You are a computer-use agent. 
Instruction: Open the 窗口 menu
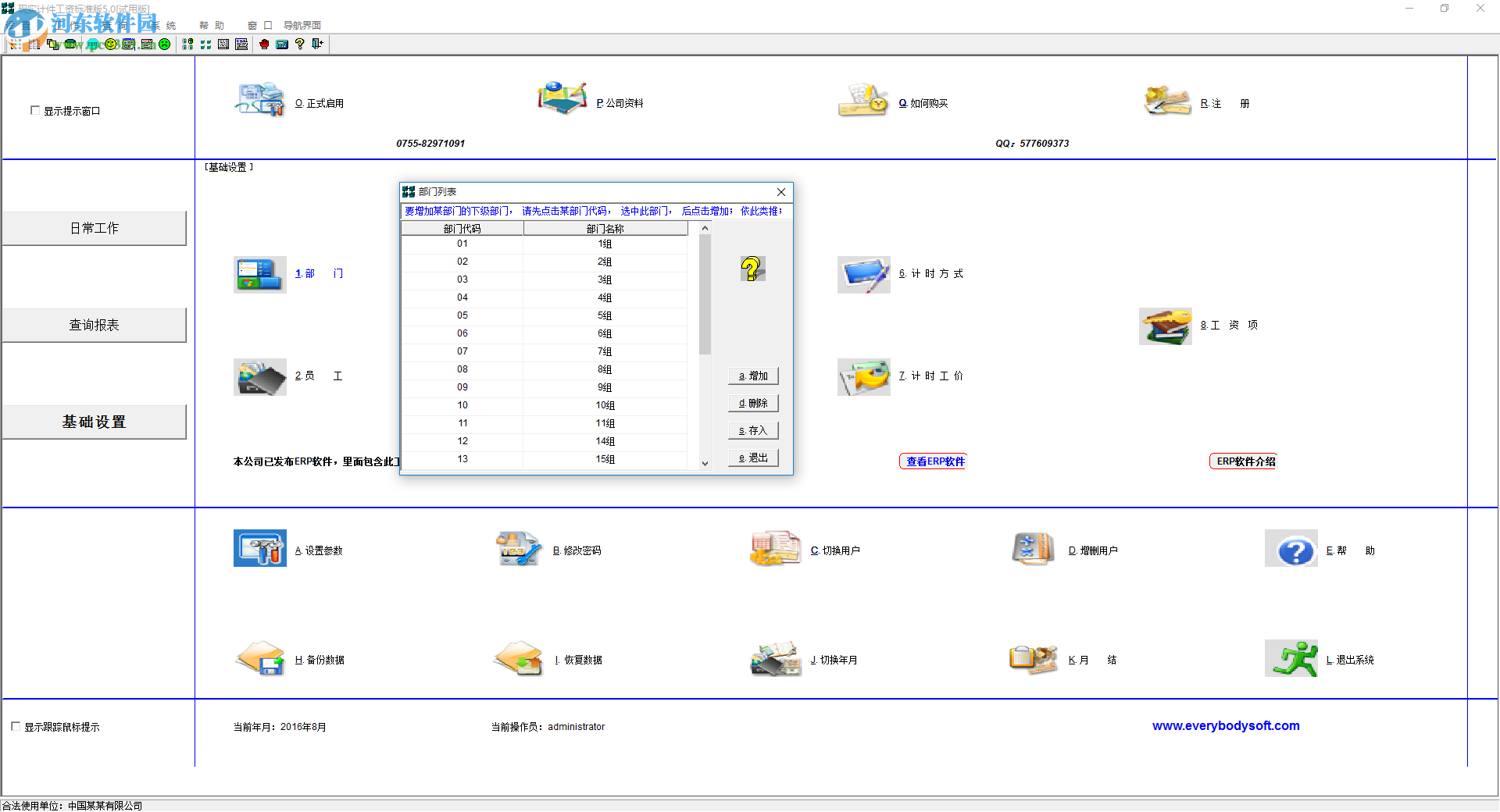pyautogui.click(x=259, y=26)
